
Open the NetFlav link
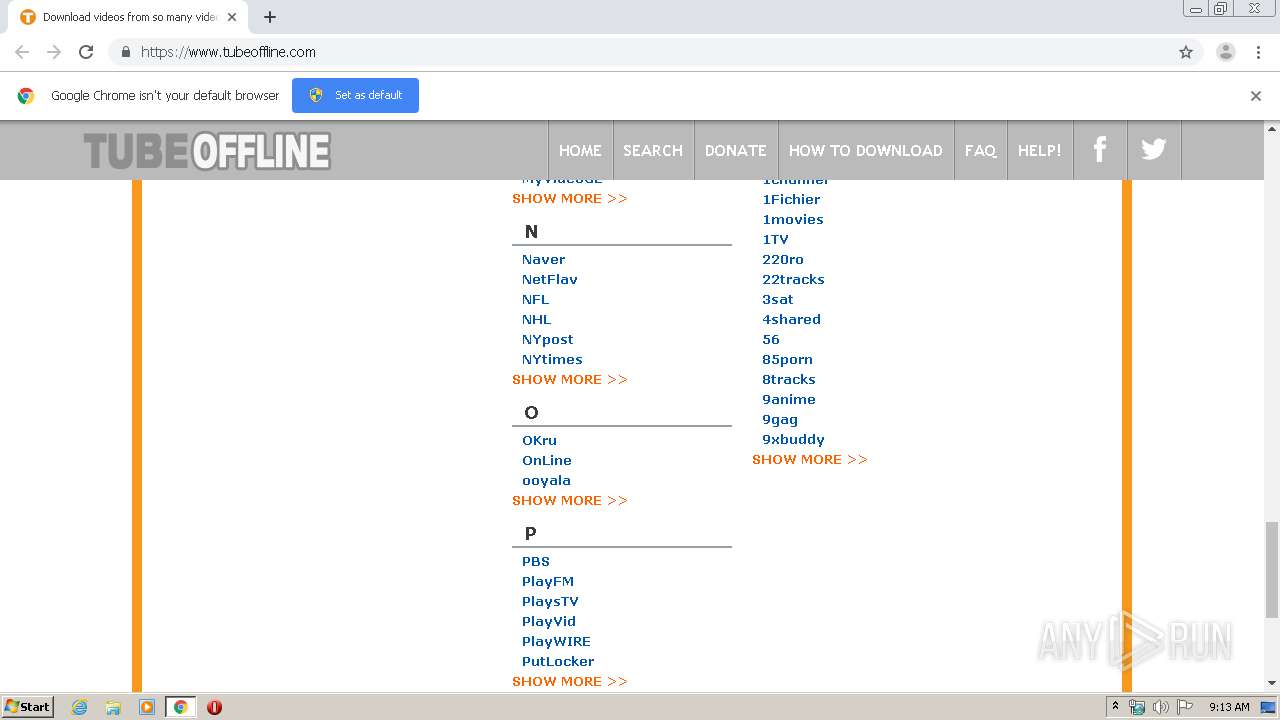549,279
